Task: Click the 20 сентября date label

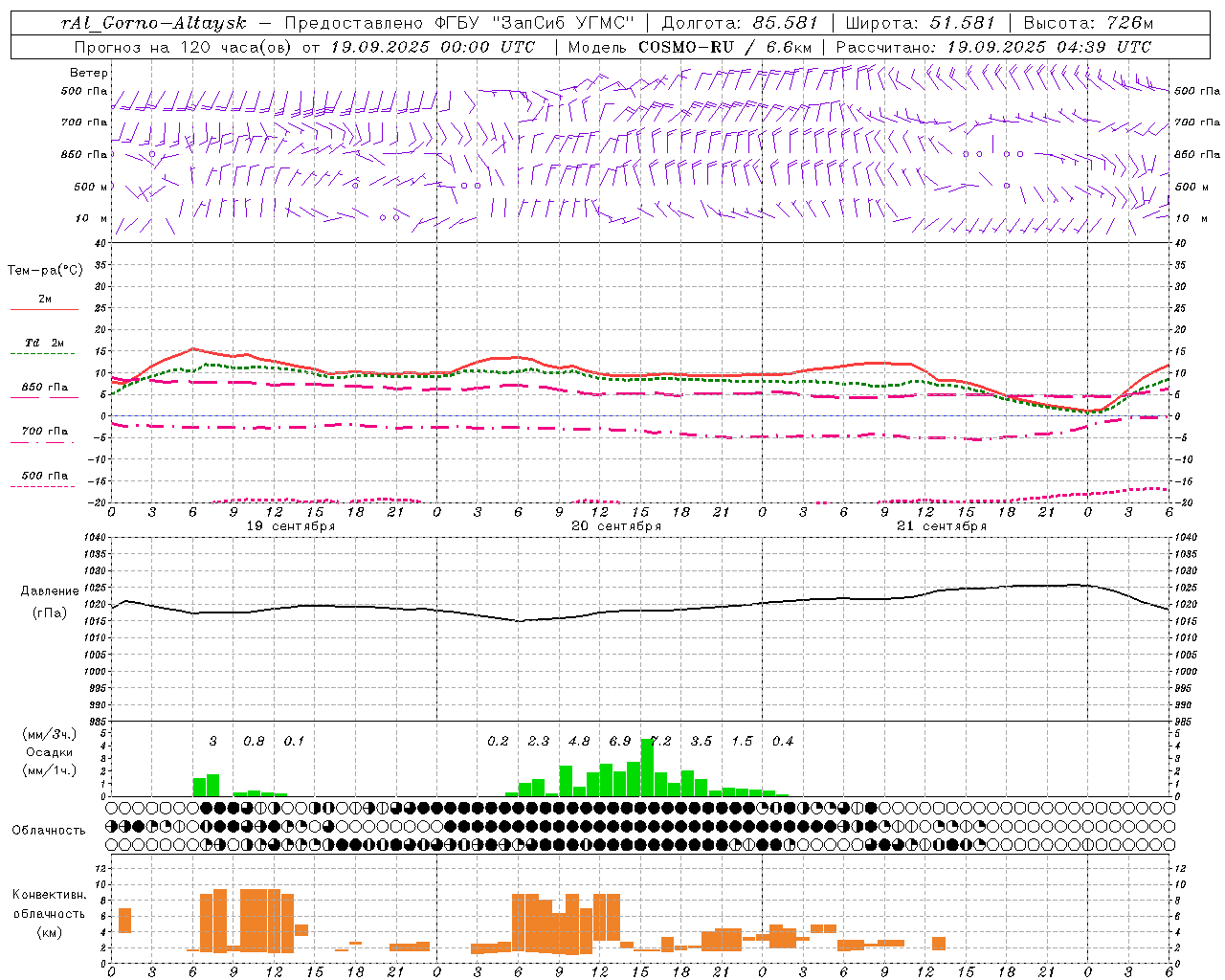Action: point(616,526)
